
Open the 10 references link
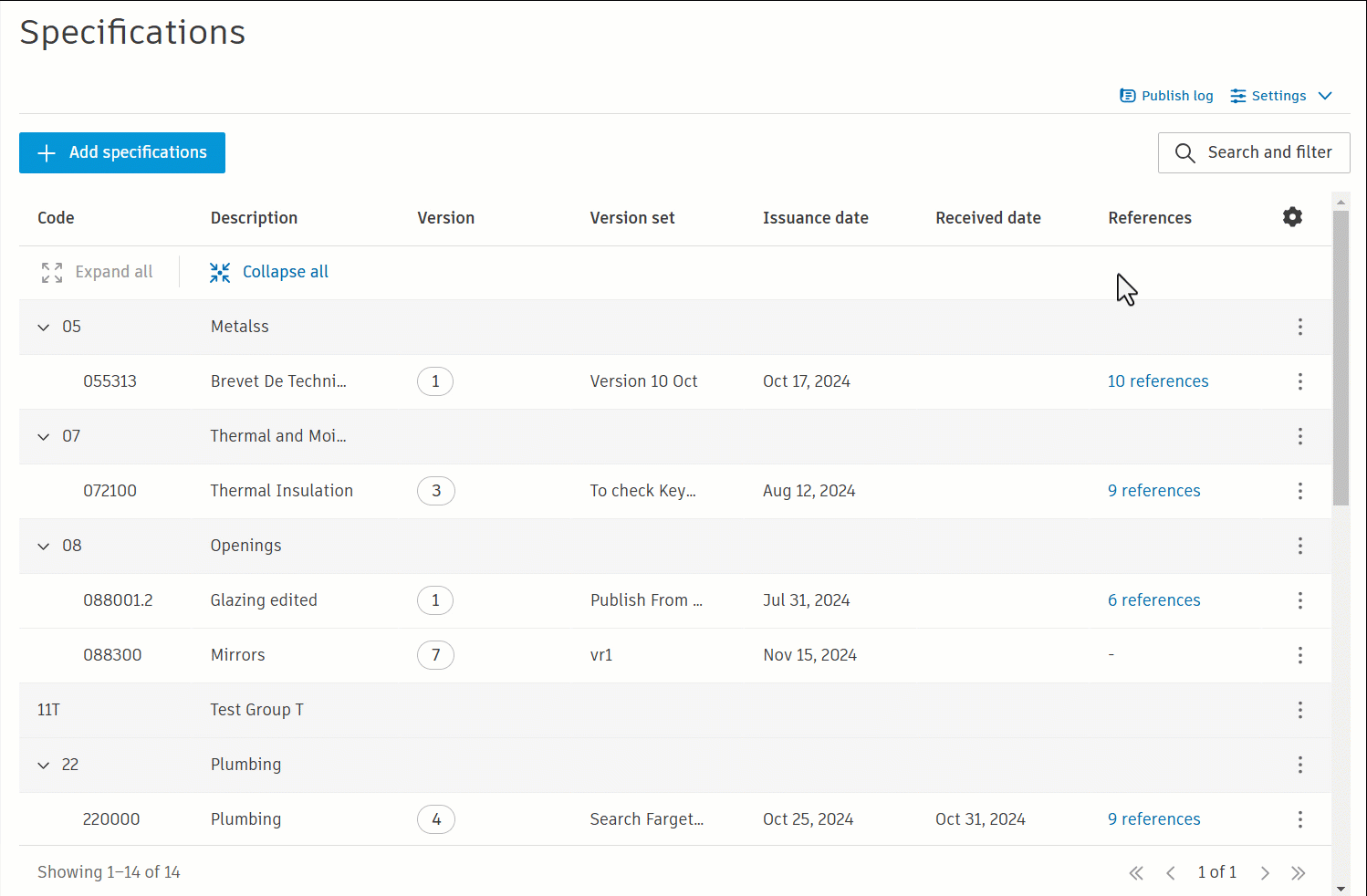tap(1158, 381)
